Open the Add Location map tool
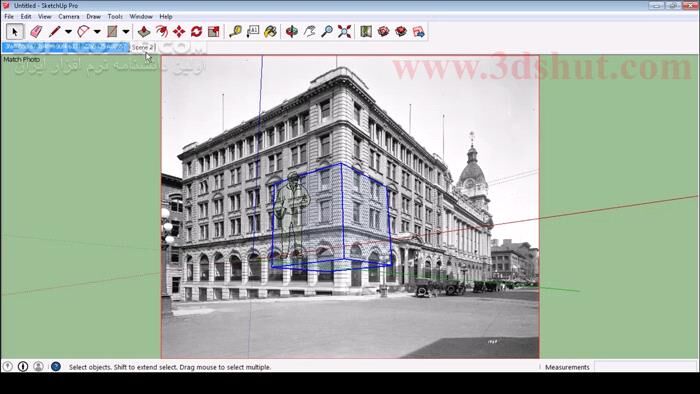The width and height of the screenshot is (700, 394). [x=366, y=32]
